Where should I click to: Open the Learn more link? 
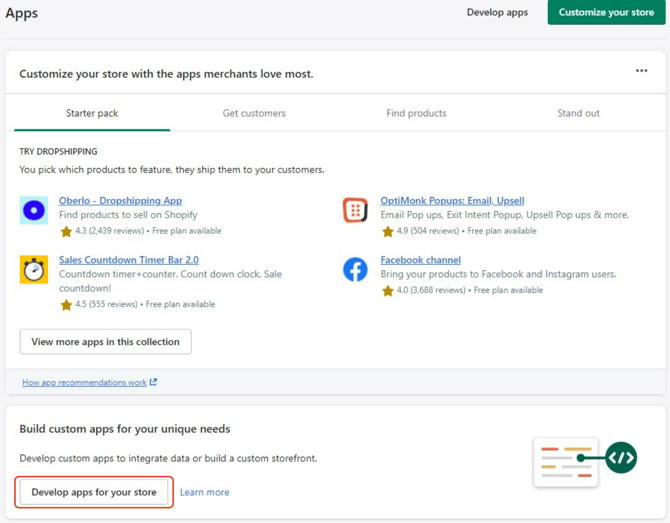click(204, 492)
